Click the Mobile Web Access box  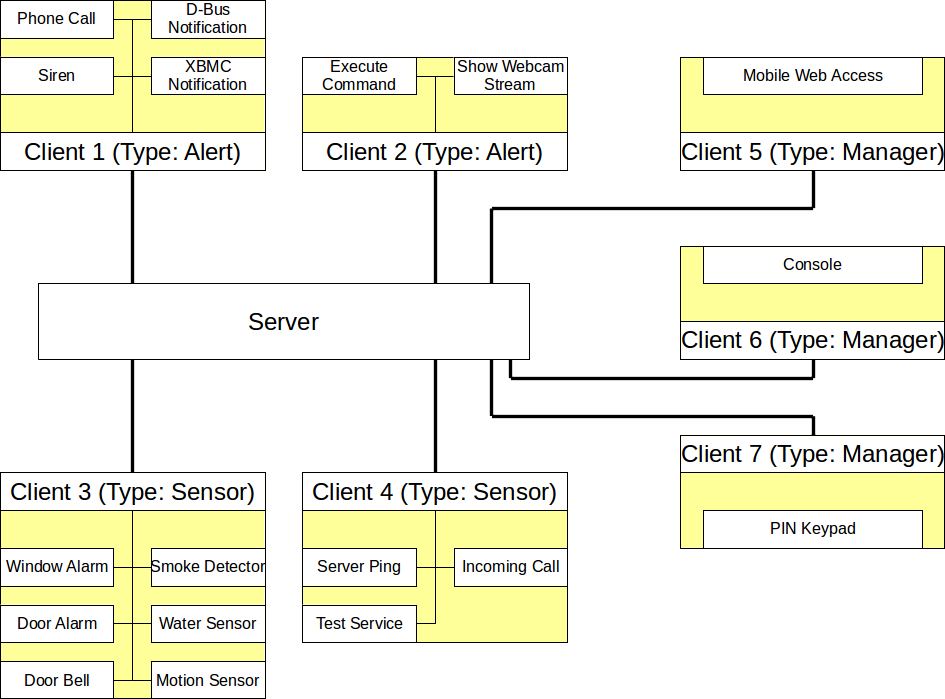click(x=812, y=76)
